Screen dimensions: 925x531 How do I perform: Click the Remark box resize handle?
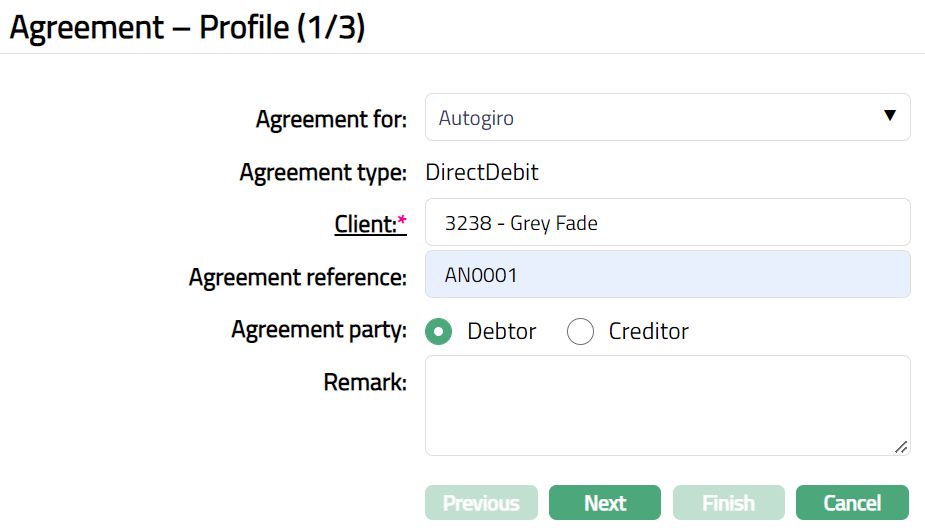(x=901, y=447)
